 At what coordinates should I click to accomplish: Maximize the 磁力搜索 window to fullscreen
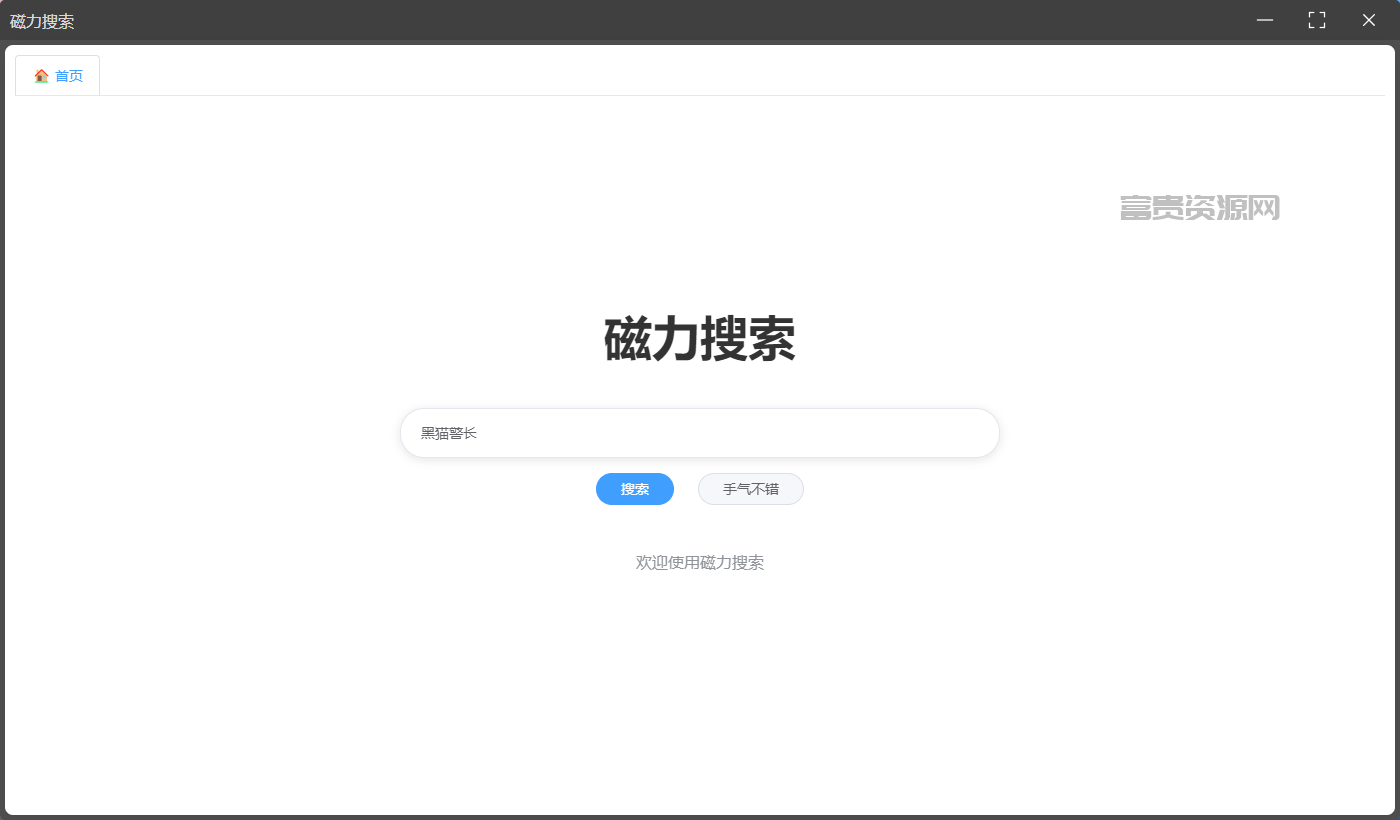click(x=1317, y=20)
